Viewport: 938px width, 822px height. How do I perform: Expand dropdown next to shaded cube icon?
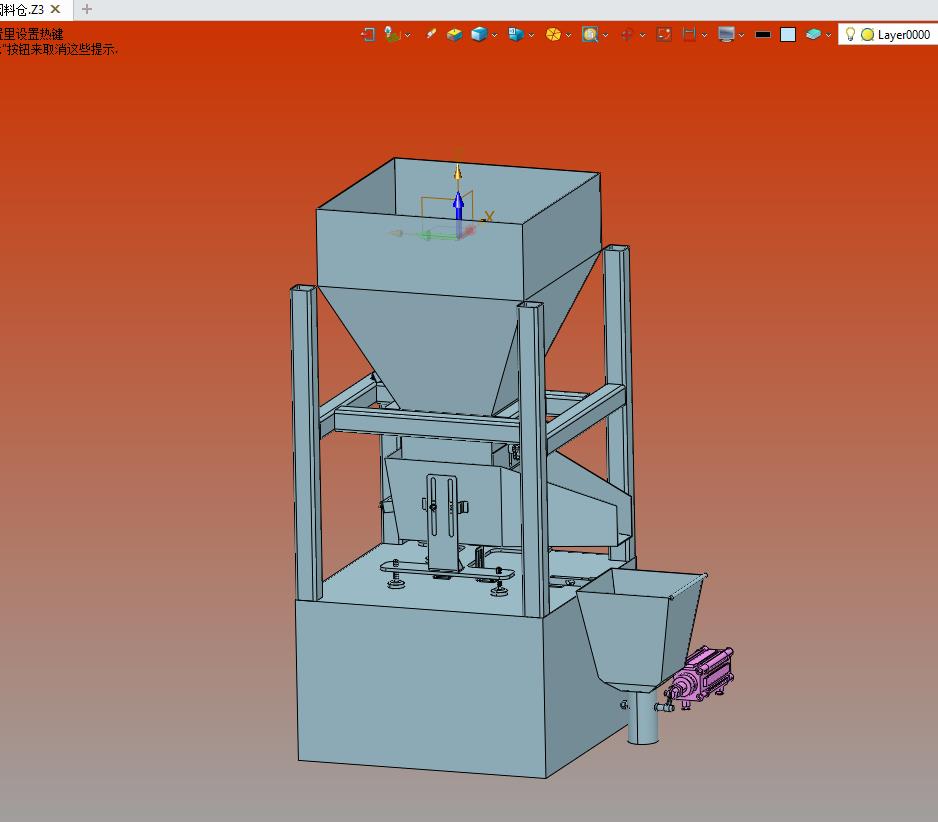pos(495,35)
